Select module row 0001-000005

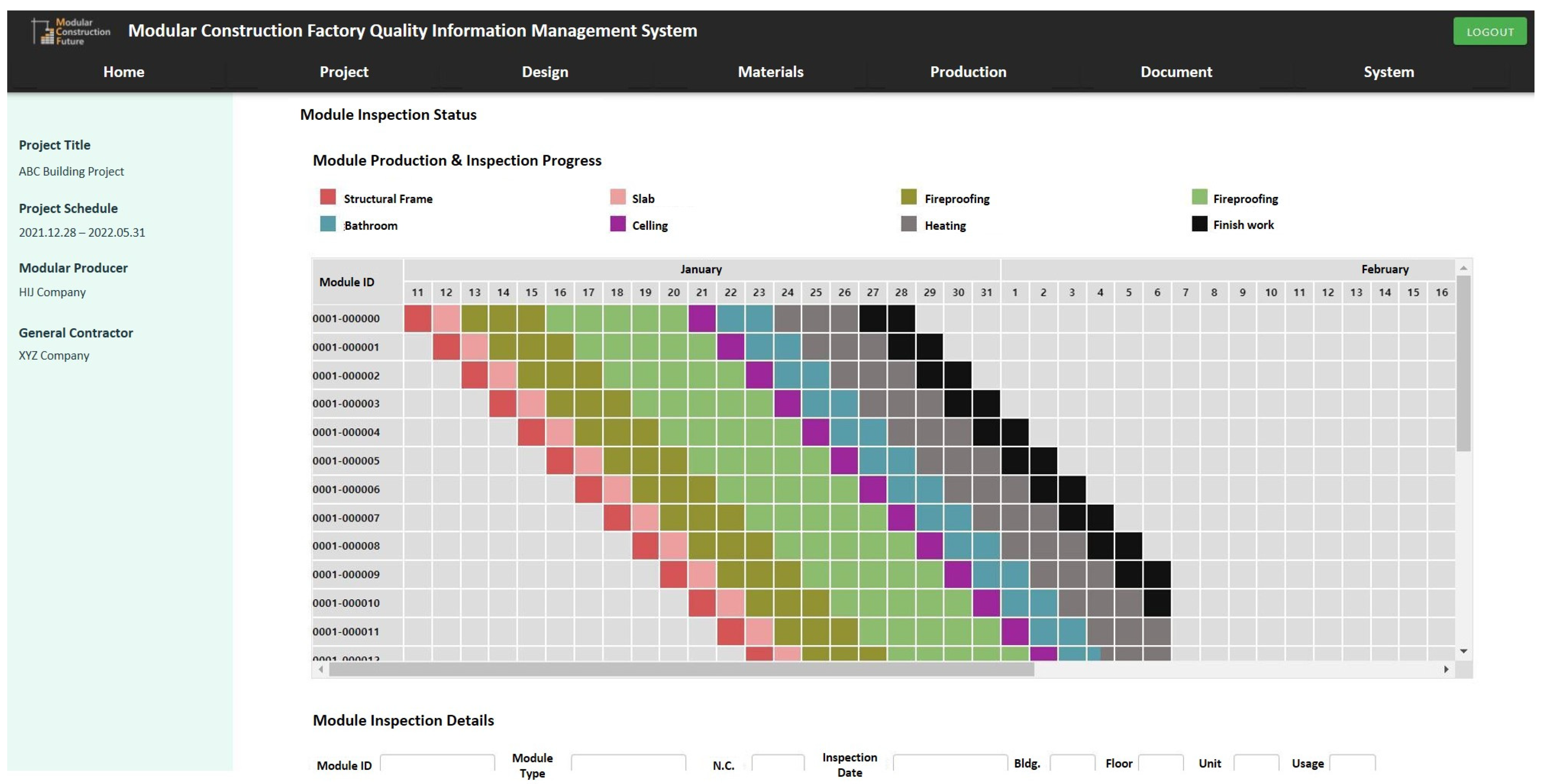(x=346, y=461)
